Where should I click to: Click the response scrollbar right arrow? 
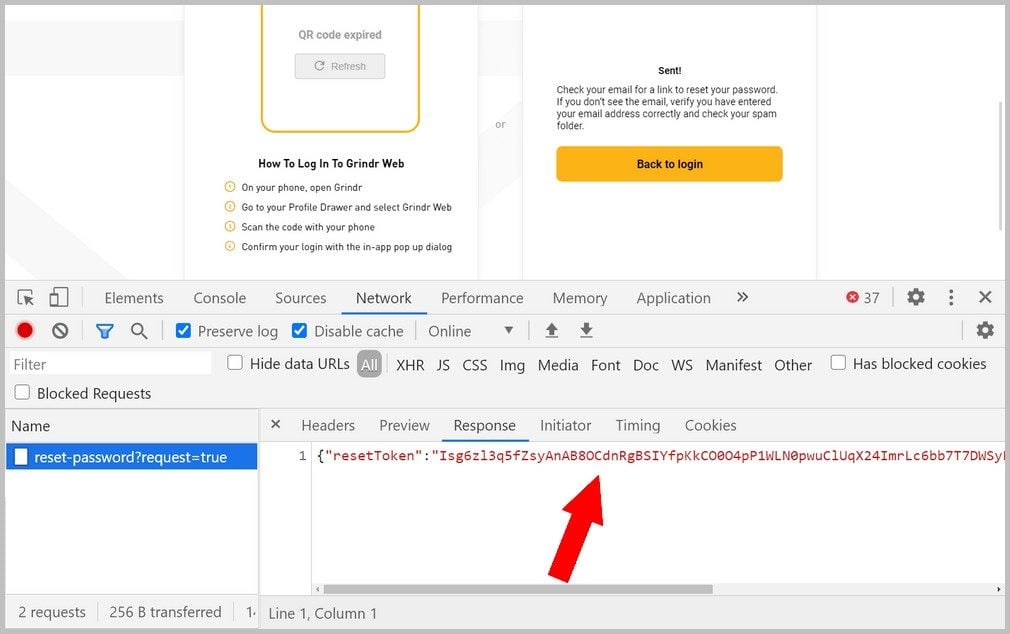click(998, 589)
